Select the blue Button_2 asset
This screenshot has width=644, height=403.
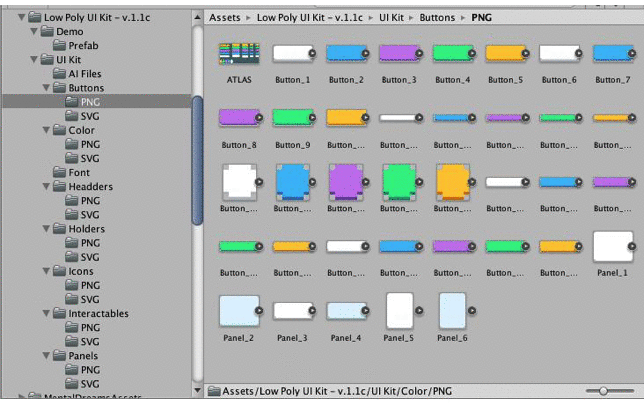pyautogui.click(x=345, y=53)
